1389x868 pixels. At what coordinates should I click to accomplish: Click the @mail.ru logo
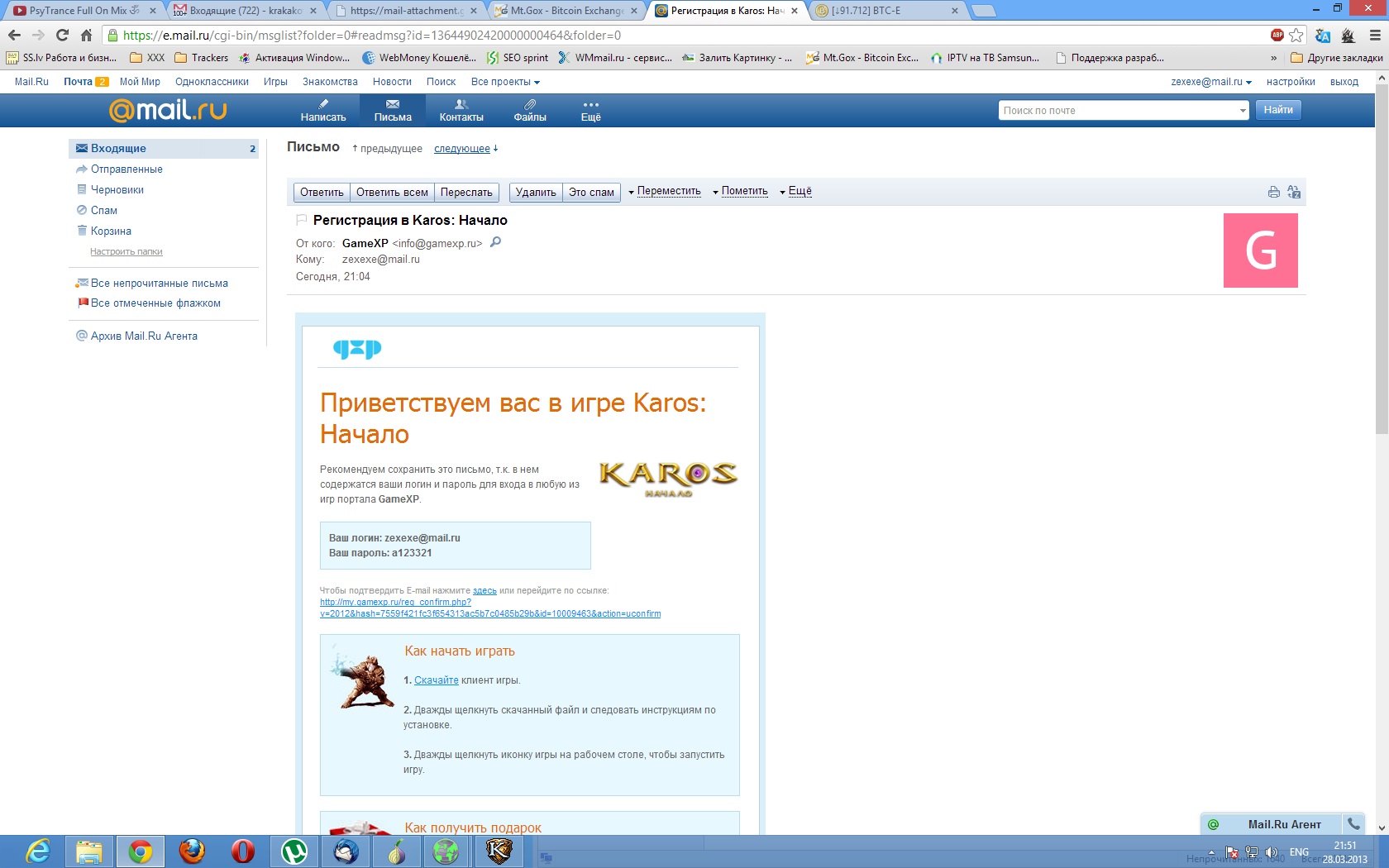(x=168, y=110)
